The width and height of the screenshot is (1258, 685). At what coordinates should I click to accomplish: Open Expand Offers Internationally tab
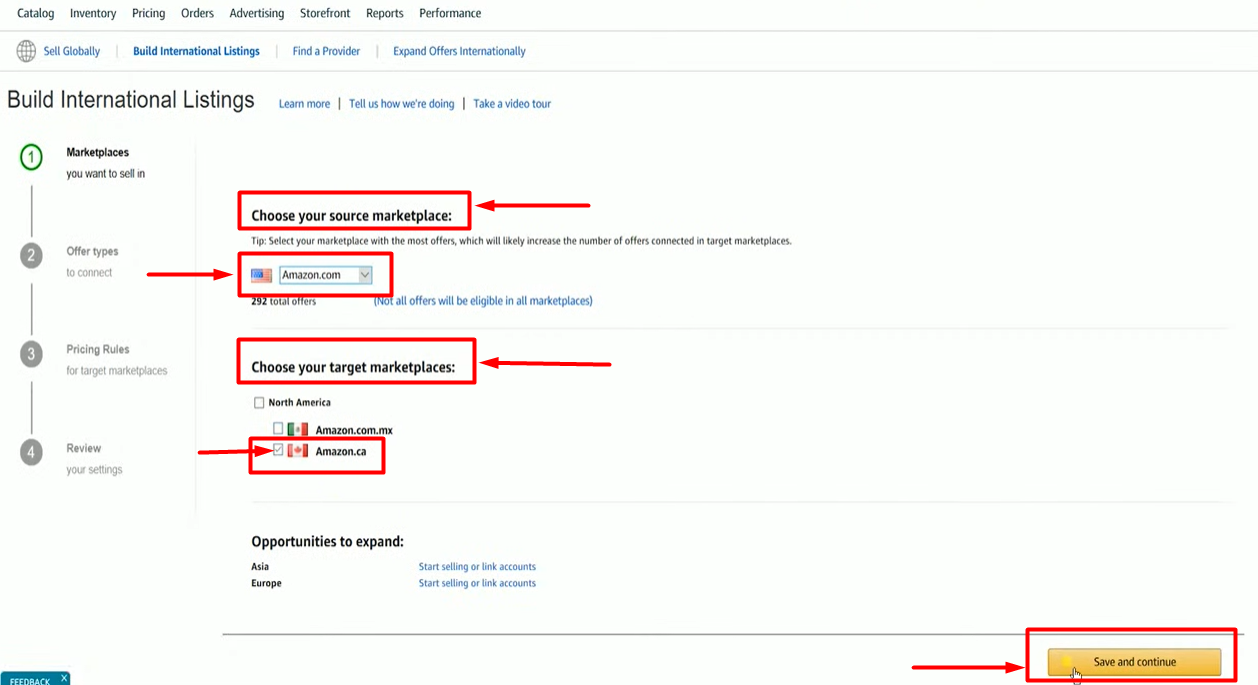pos(459,51)
